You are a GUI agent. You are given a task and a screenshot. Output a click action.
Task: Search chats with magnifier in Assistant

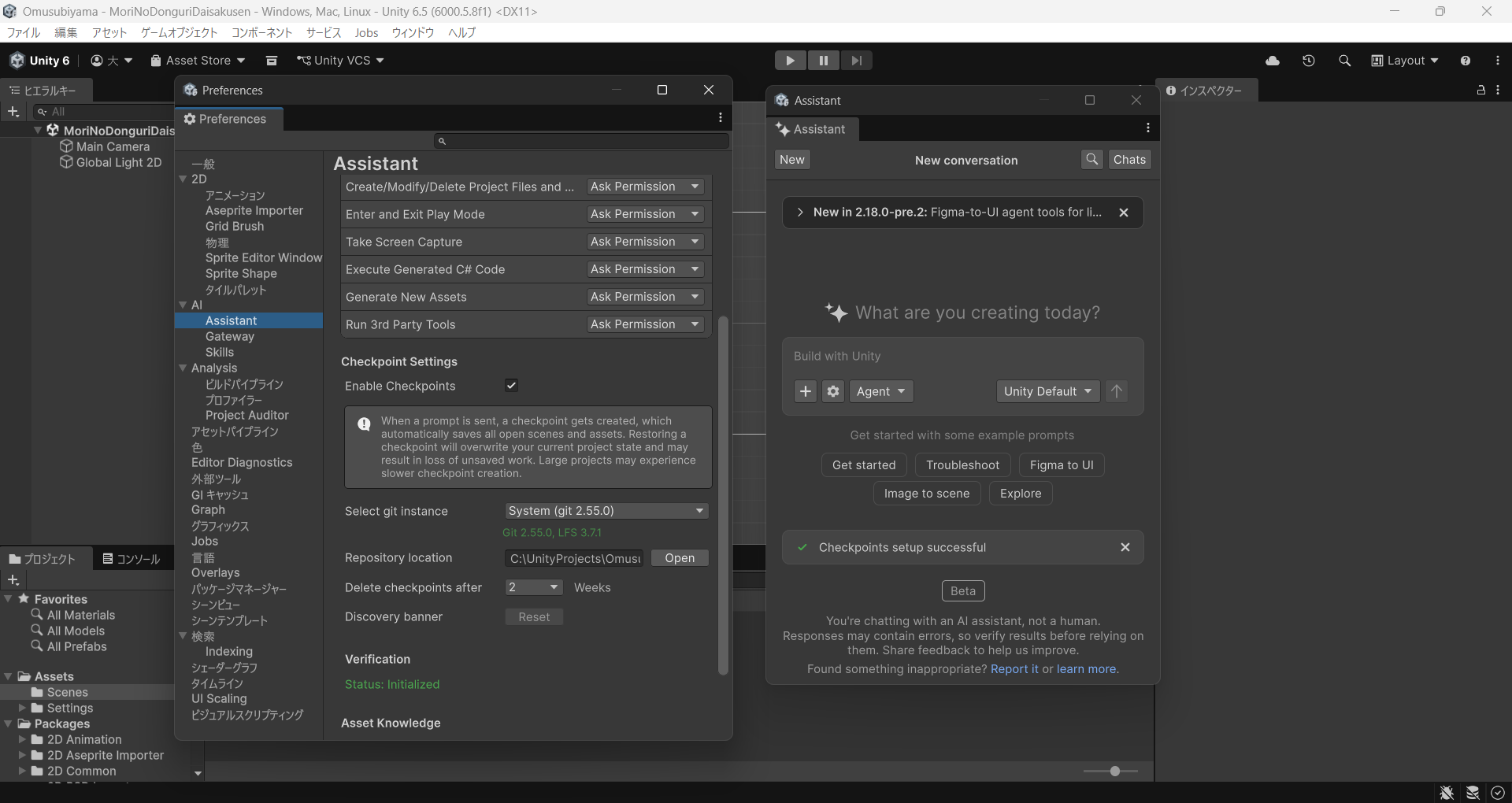coord(1091,160)
